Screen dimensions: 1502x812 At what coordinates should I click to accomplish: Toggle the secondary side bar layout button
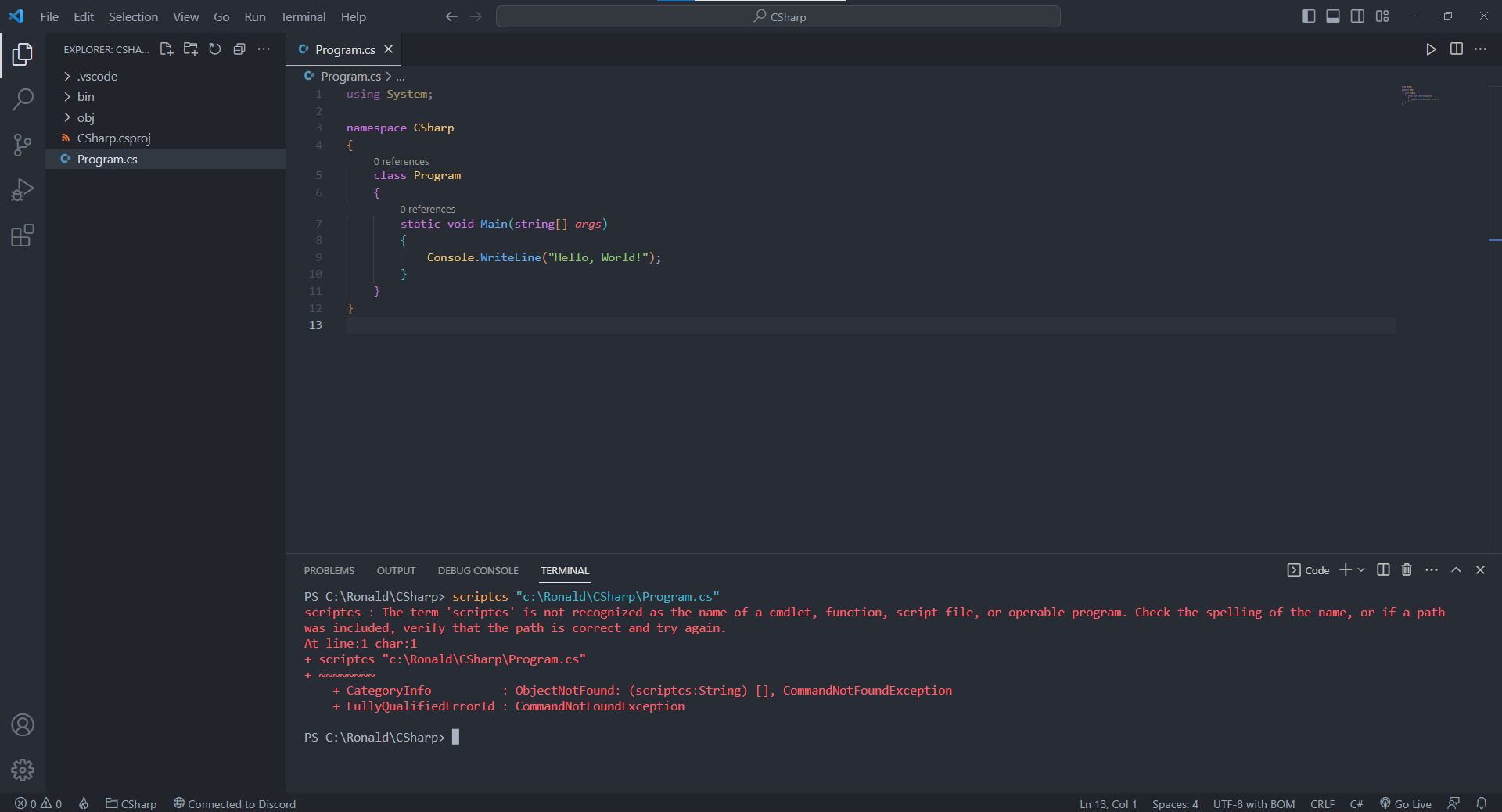tap(1357, 16)
